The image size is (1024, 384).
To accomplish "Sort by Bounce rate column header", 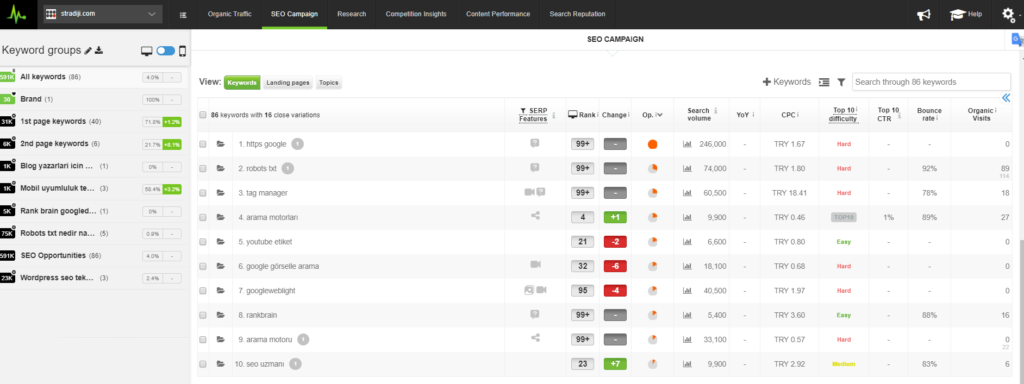I will coord(929,115).
